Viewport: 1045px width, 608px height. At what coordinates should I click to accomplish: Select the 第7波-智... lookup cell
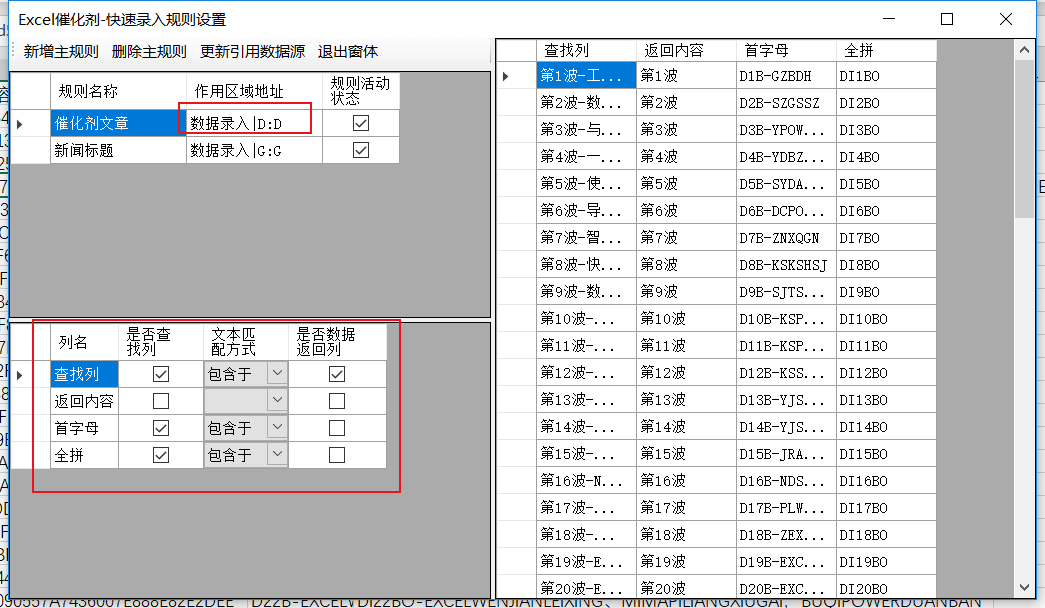click(x=586, y=237)
